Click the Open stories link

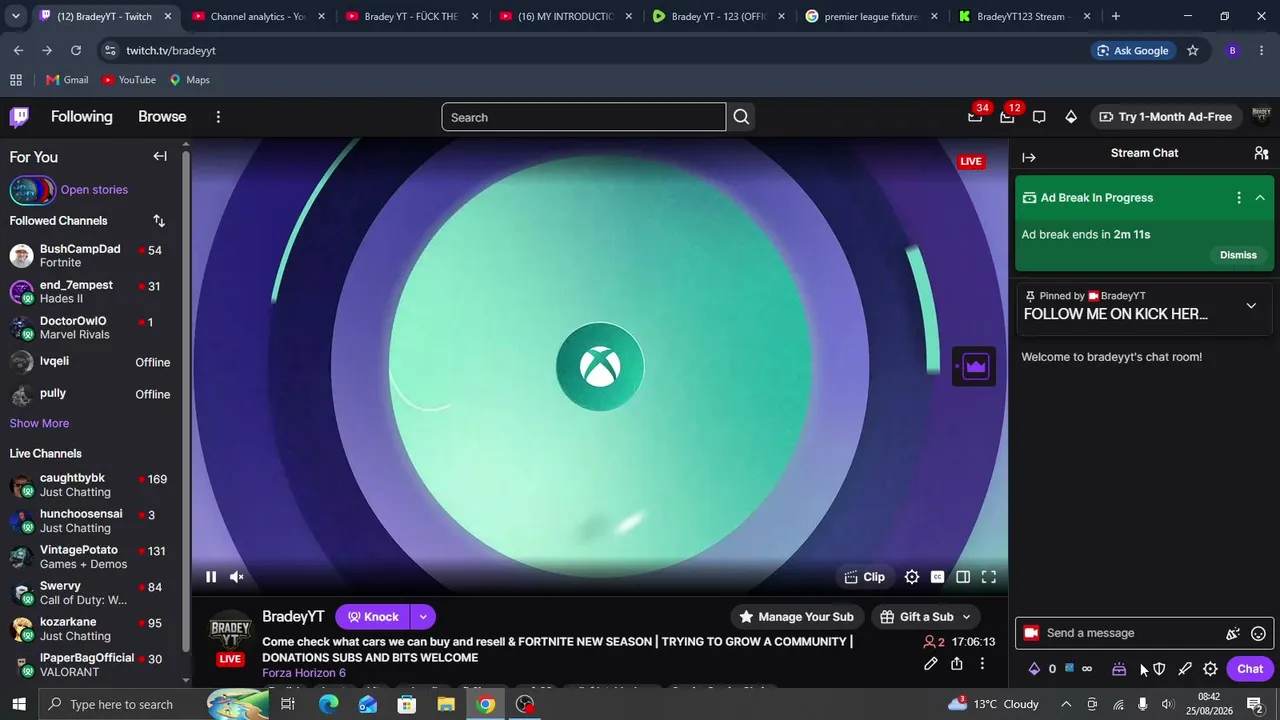click(94, 190)
